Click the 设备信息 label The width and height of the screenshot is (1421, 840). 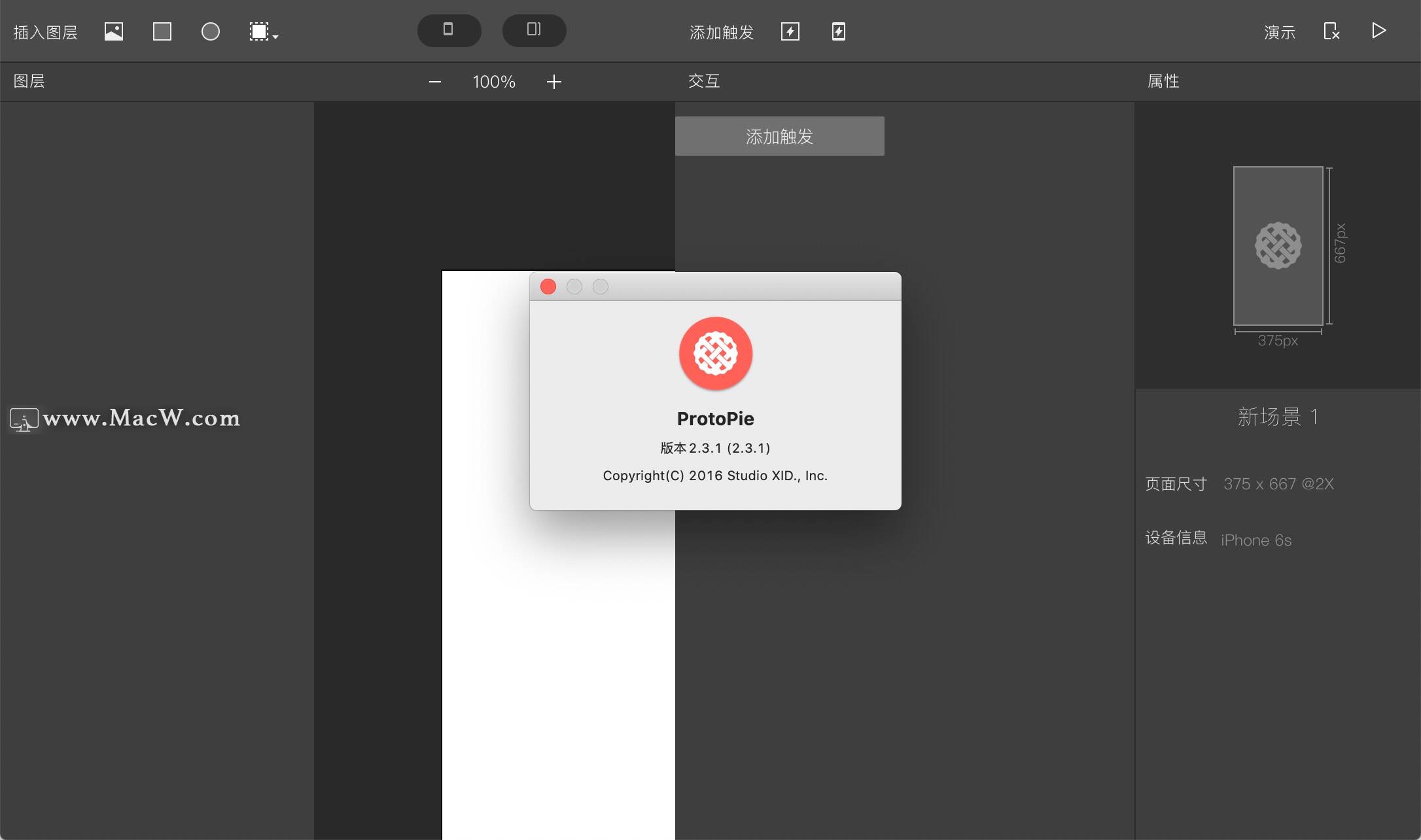click(x=1176, y=538)
